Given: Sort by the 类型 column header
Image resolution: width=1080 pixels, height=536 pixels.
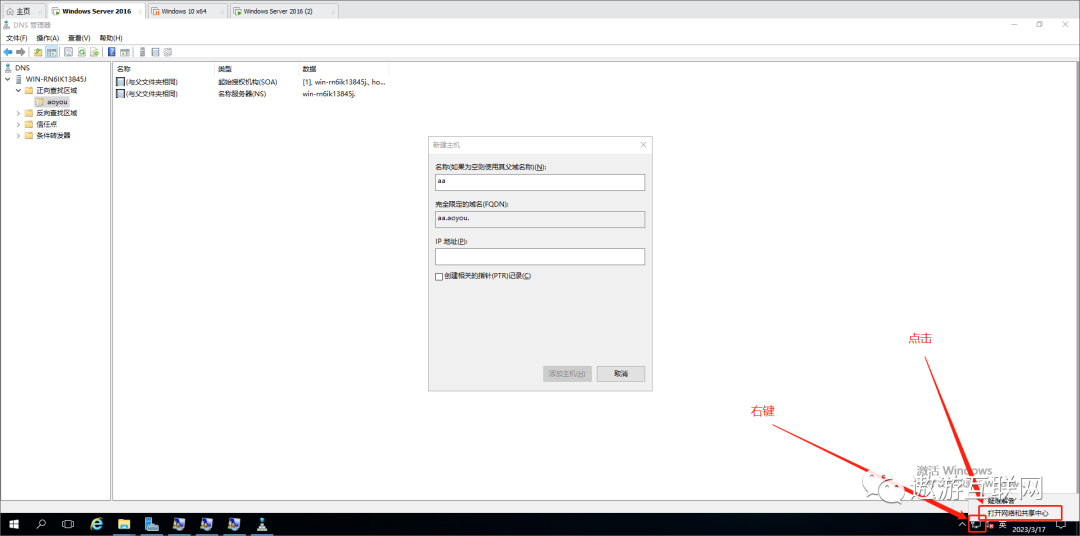Looking at the screenshot, I should pos(257,70).
